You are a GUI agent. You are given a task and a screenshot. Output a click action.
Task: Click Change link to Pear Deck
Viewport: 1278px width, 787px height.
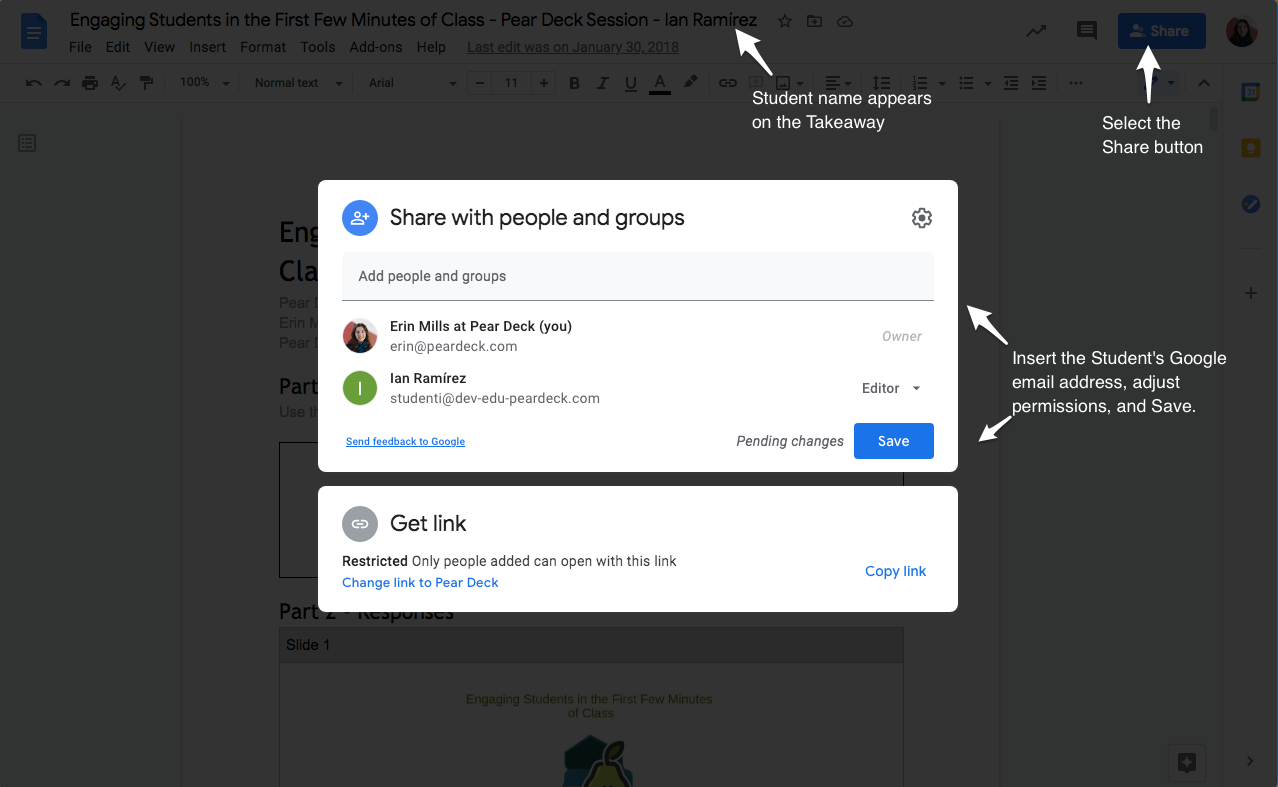pyautogui.click(x=420, y=583)
